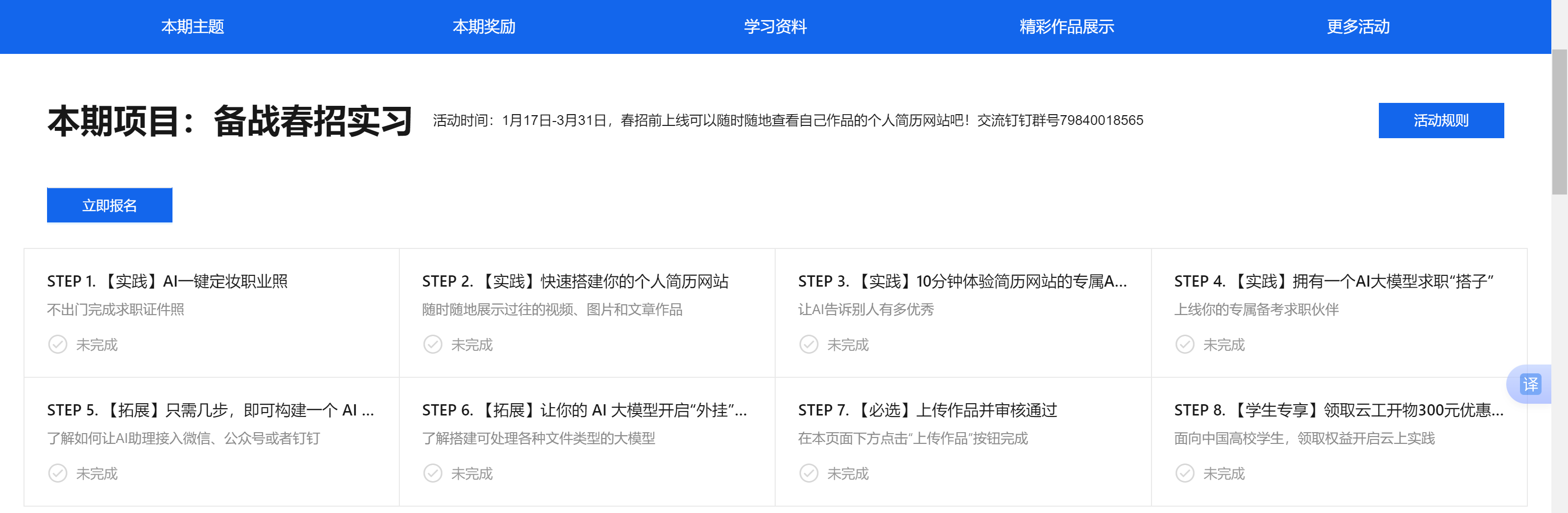Screen dimensions: 1568x513
Task: Open STEP 5 拓展 只需几步 title
Action: click(x=211, y=410)
